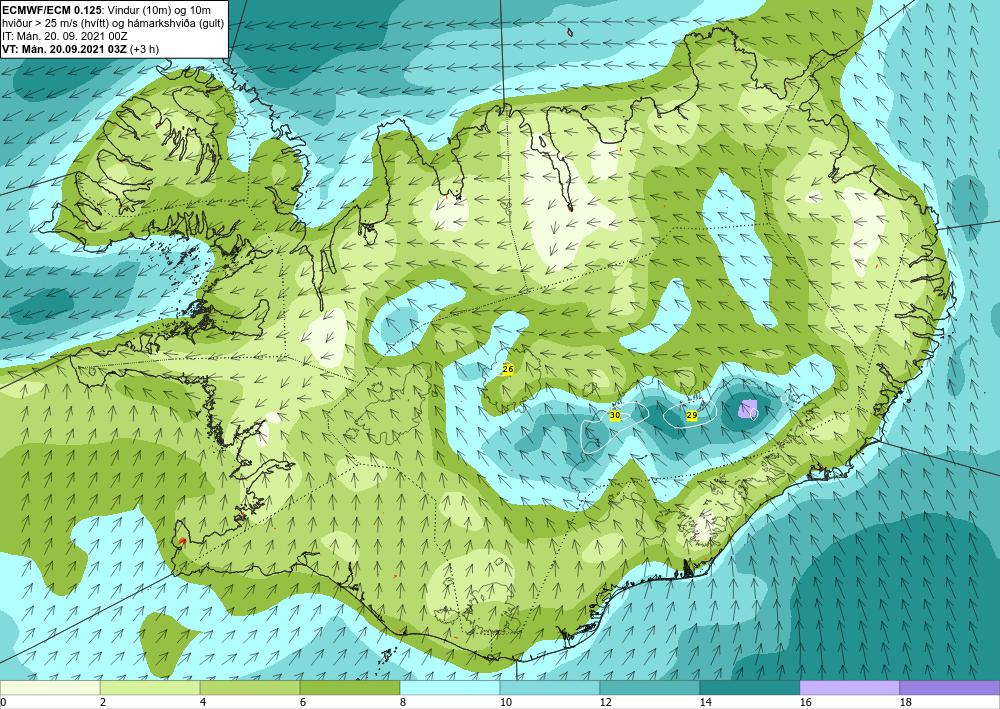This screenshot has height=709, width=1000.
Task: Select the 0–2 m/s palest legend swatch
Action: 50,687
